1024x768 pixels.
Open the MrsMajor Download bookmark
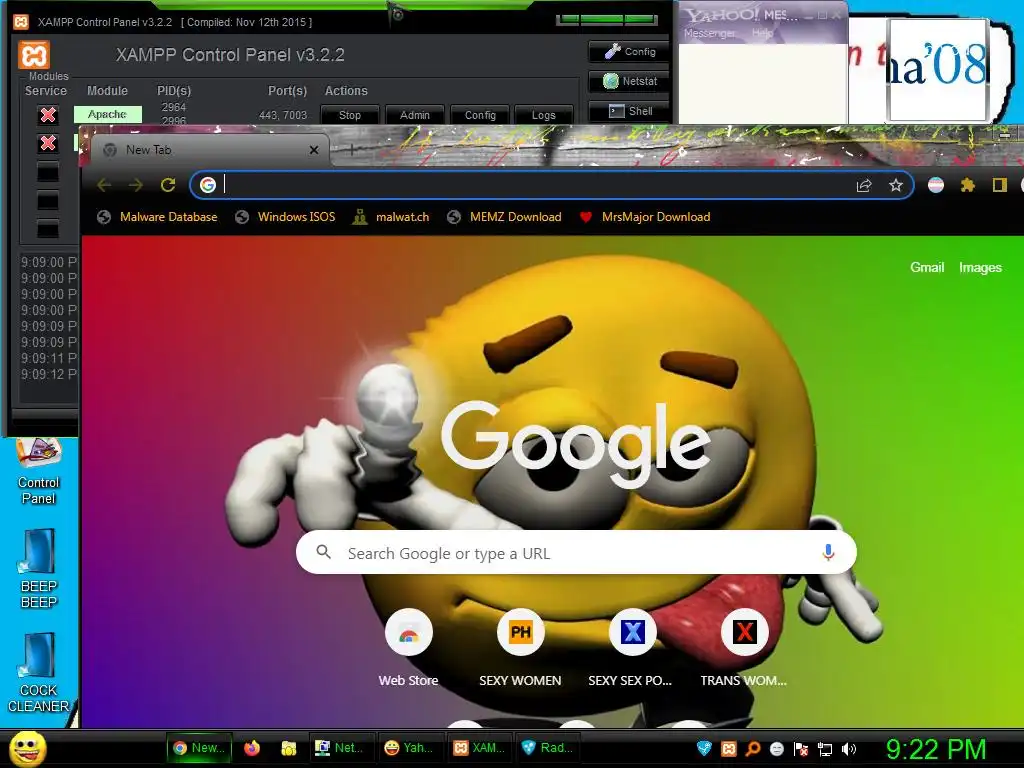point(645,217)
